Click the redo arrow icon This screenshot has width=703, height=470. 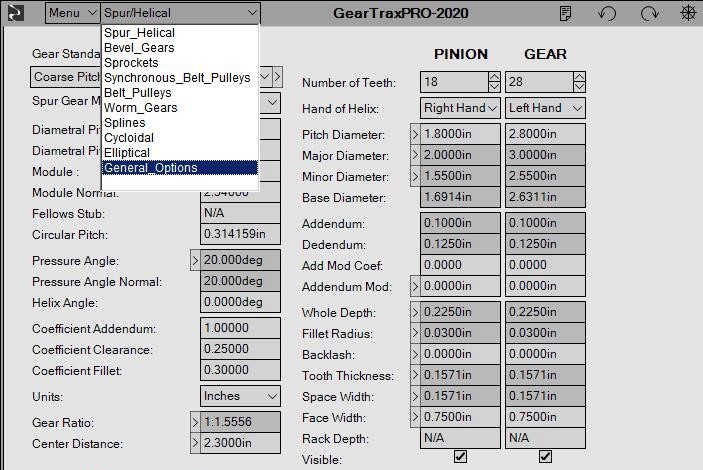[649, 13]
